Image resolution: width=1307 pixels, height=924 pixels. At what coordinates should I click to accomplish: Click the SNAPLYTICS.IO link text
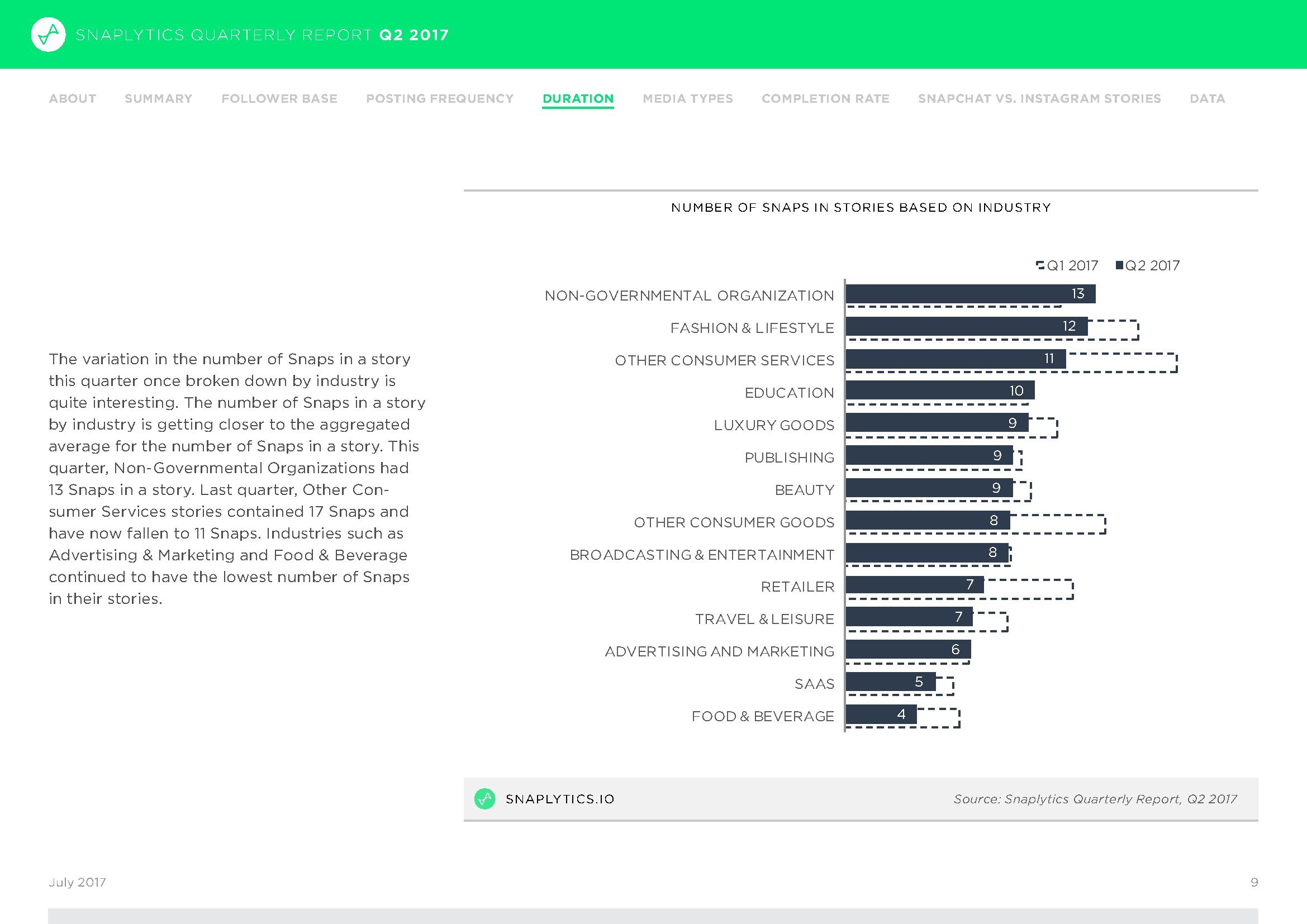pos(559,799)
